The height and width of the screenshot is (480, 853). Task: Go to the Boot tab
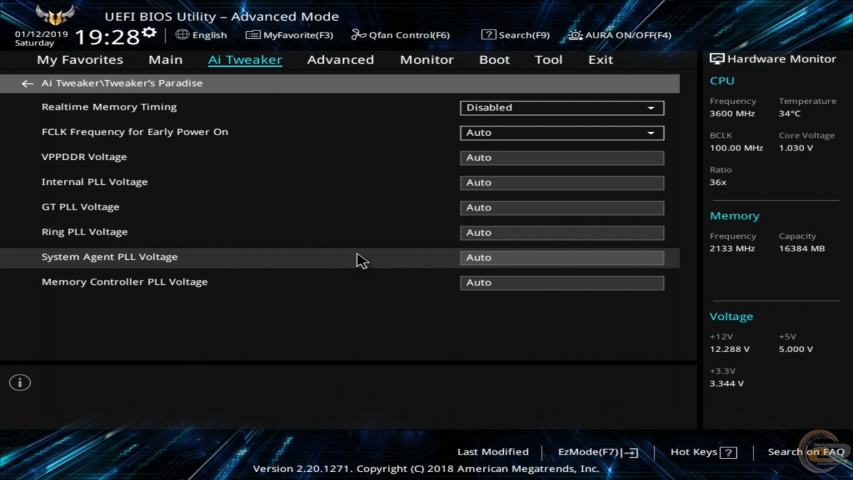pos(494,60)
